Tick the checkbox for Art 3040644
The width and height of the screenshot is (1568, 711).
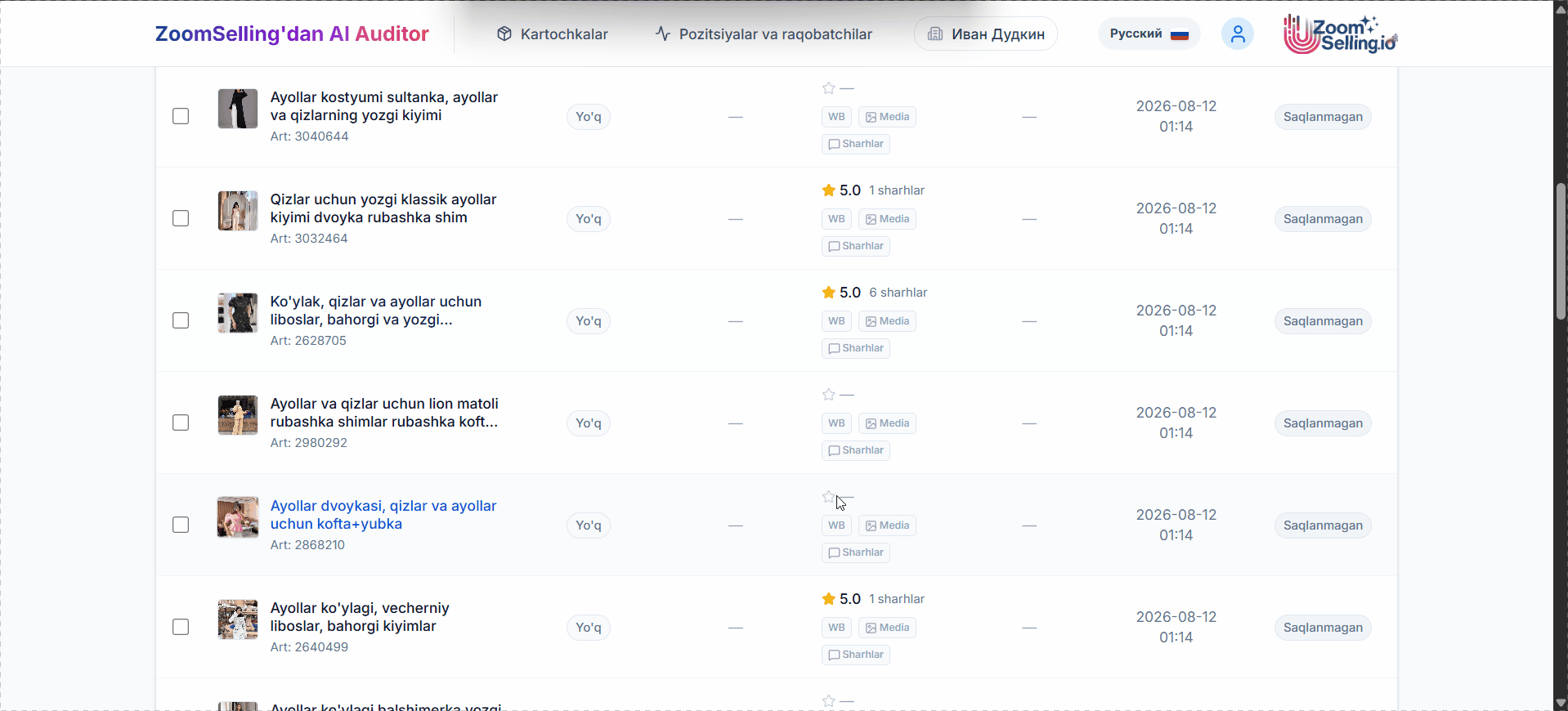[x=181, y=116]
